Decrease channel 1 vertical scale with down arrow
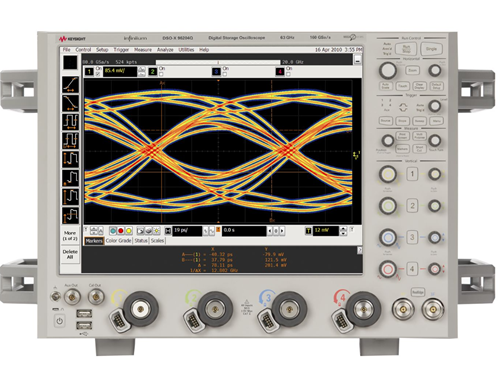The width and height of the screenshot is (500, 375). coord(142,74)
